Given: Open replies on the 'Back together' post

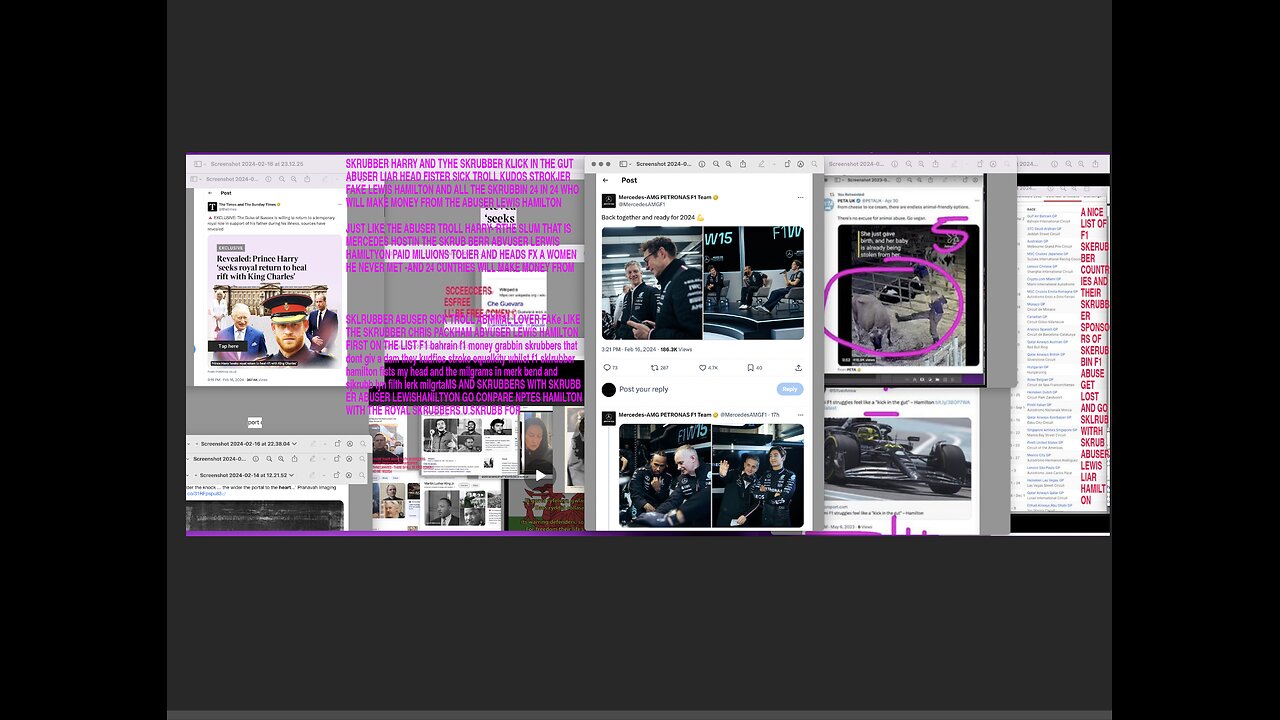Looking at the screenshot, I should [x=607, y=368].
